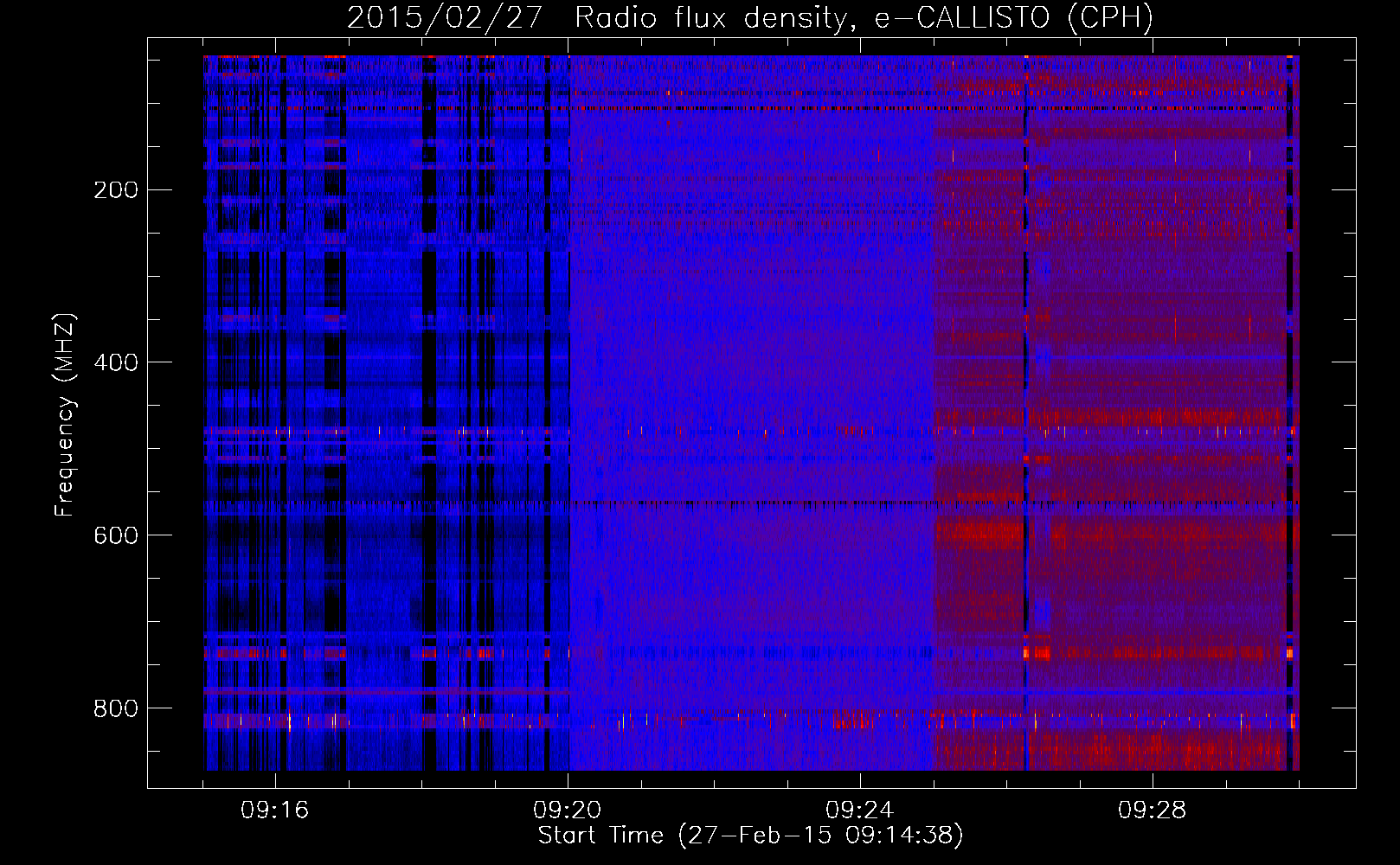
Task: Click the 09:28 time tick label
Action: pos(1153,811)
